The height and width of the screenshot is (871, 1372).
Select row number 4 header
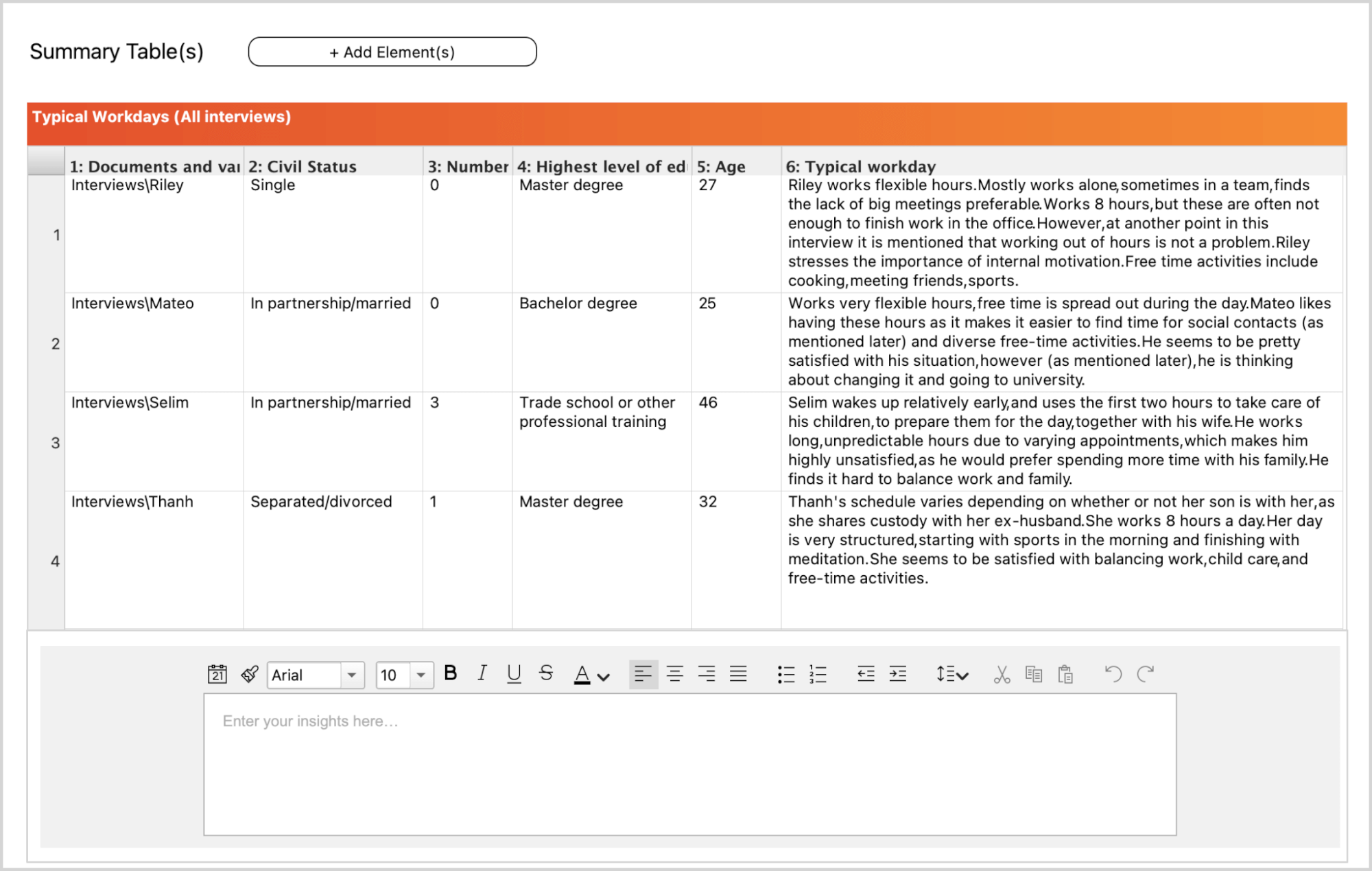pyautogui.click(x=46, y=561)
